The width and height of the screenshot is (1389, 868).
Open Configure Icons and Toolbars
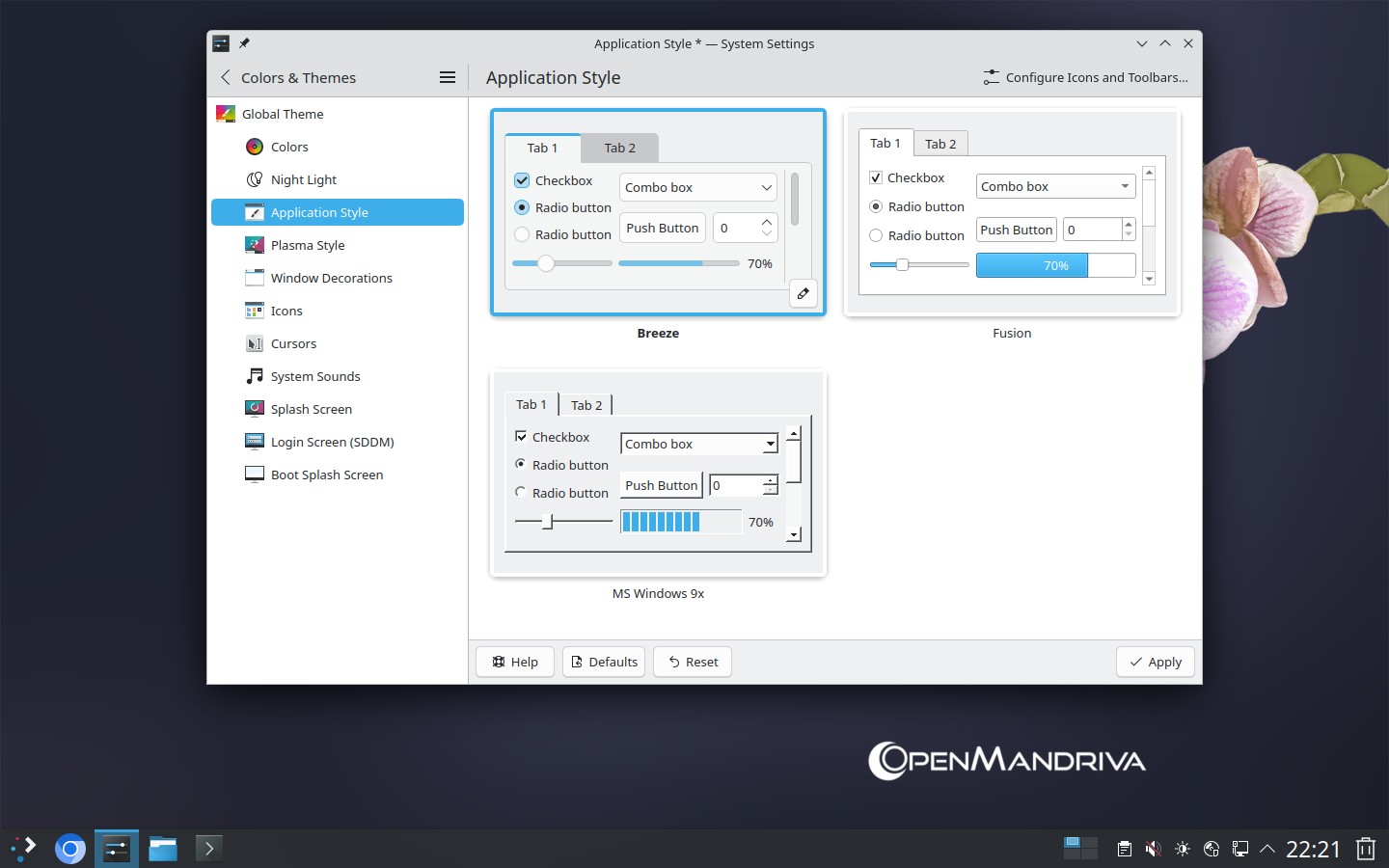[x=1085, y=77]
